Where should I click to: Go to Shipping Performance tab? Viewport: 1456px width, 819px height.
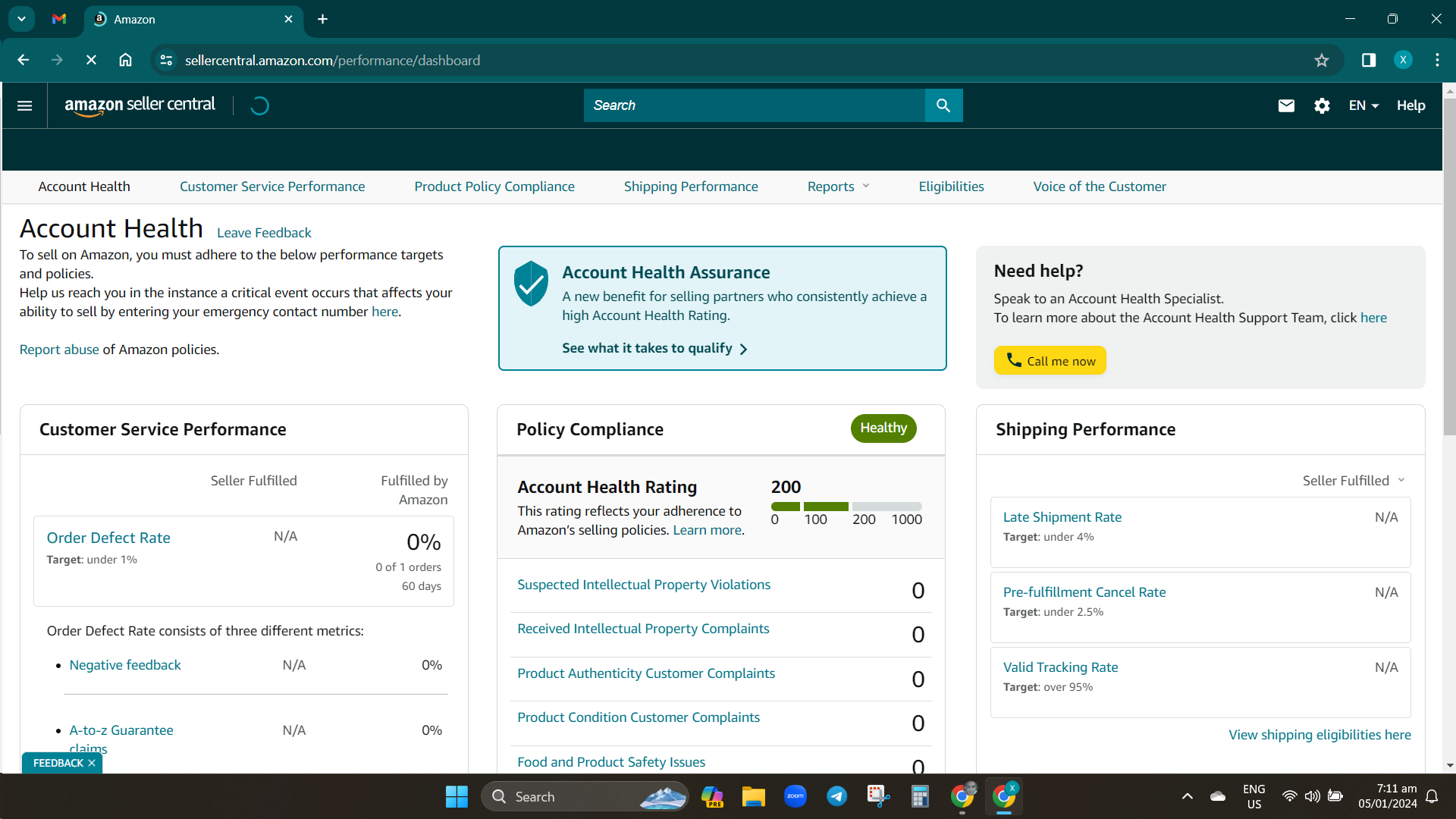(691, 187)
